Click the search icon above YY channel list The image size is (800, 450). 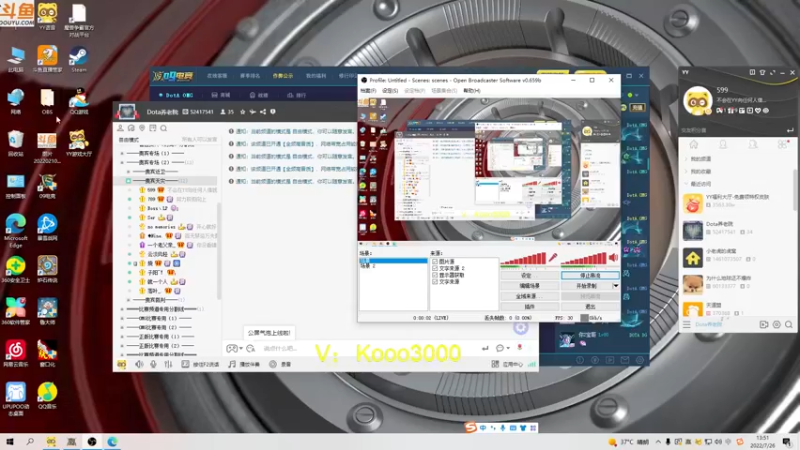[164, 128]
